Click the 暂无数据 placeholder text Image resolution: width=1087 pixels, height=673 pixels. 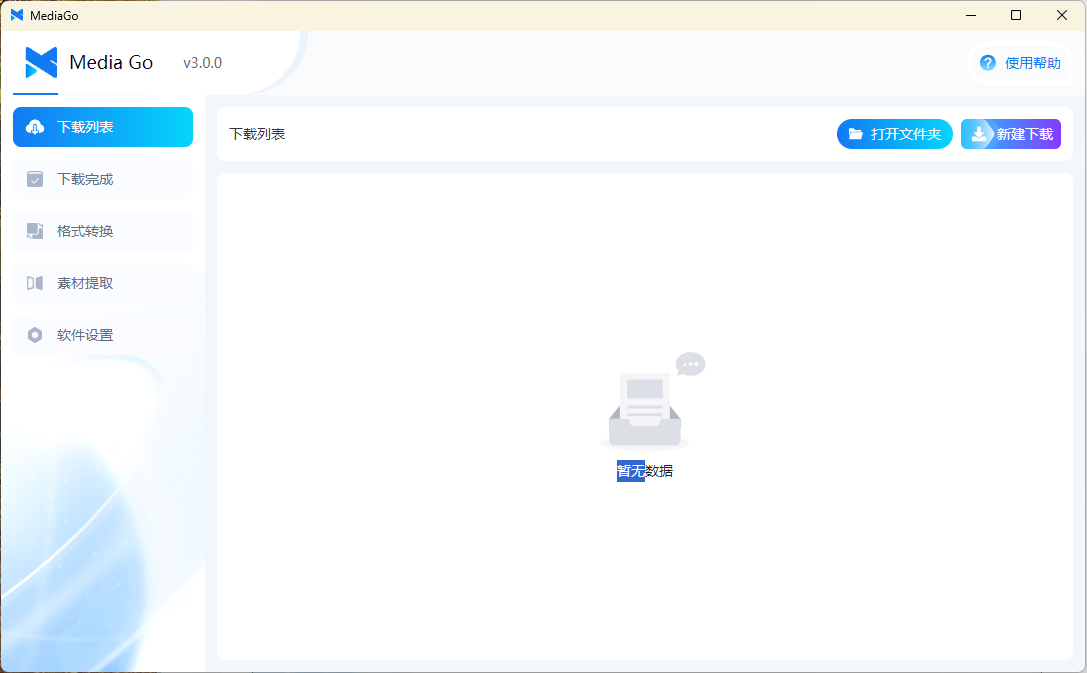point(645,471)
